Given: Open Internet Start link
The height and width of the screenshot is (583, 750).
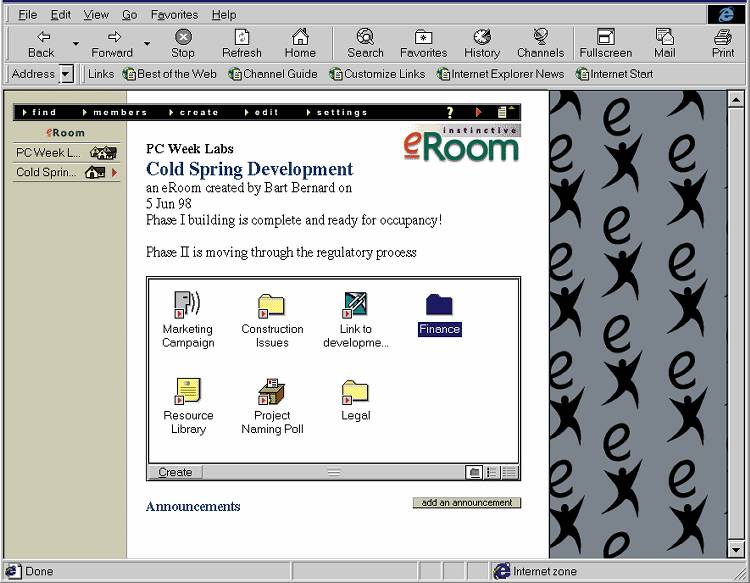Looking at the screenshot, I should [615, 74].
